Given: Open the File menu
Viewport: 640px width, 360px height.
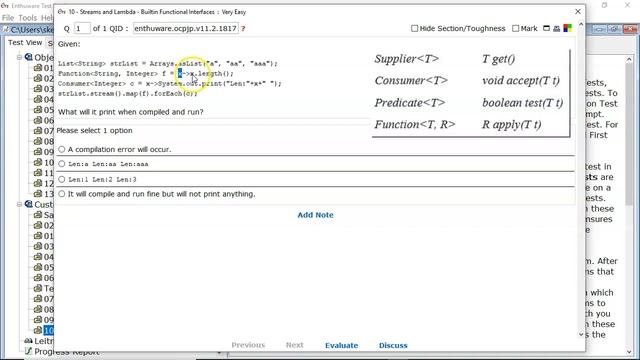Looking at the screenshot, I should 8,18.
